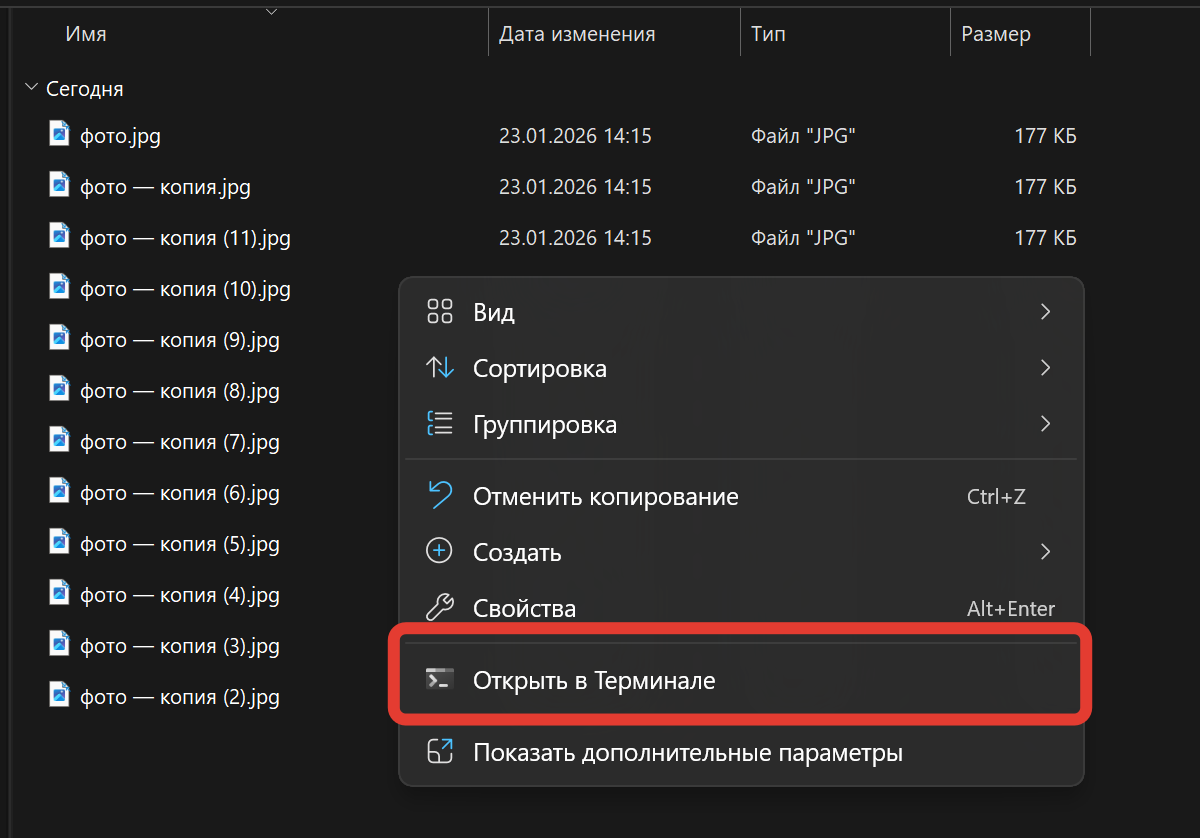Click the terminal icon beside Открыть в Терминале

click(x=439, y=680)
